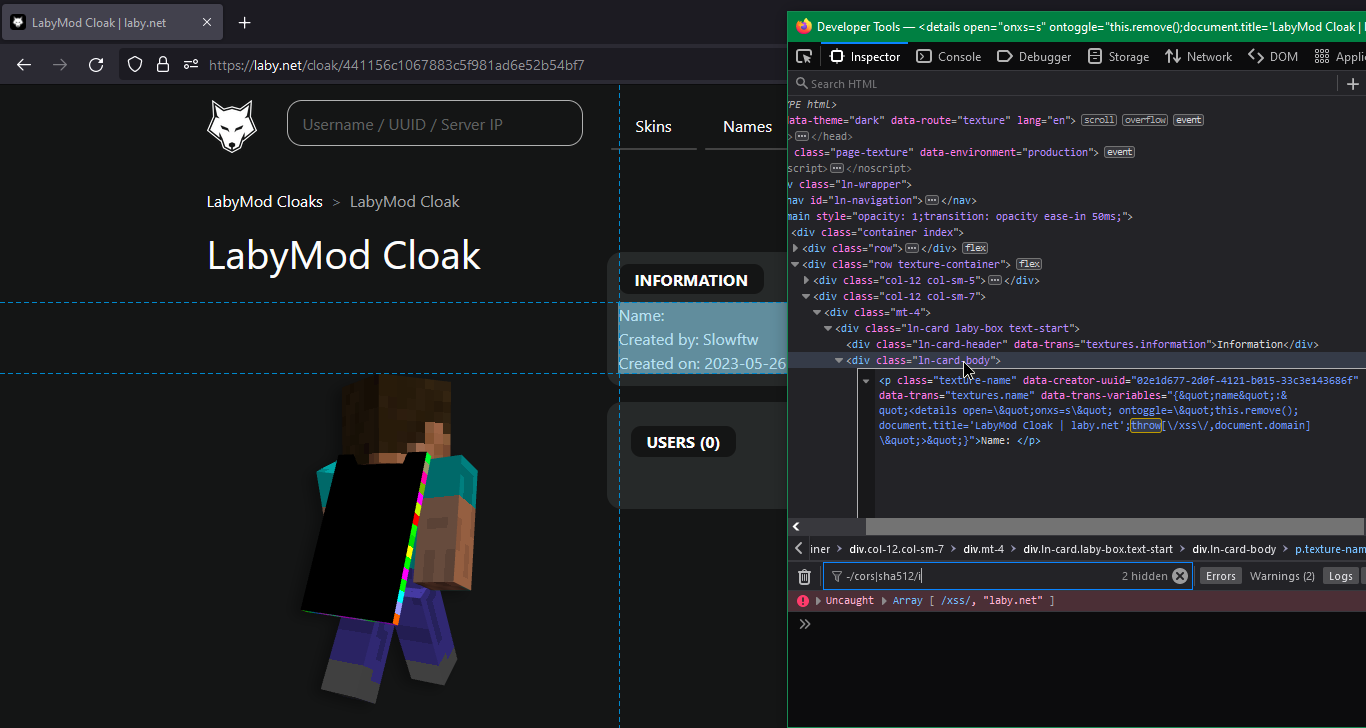Open Names in site navigation

click(748, 127)
